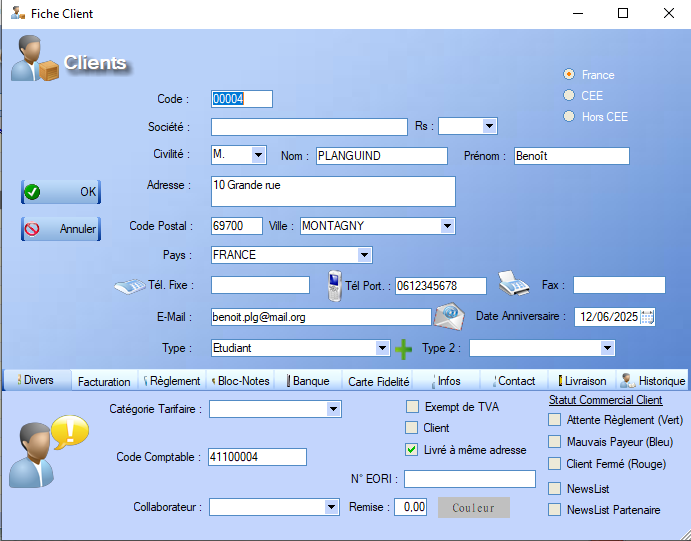
Task: Enable the Exempt de TVA checkbox
Action: point(412,406)
